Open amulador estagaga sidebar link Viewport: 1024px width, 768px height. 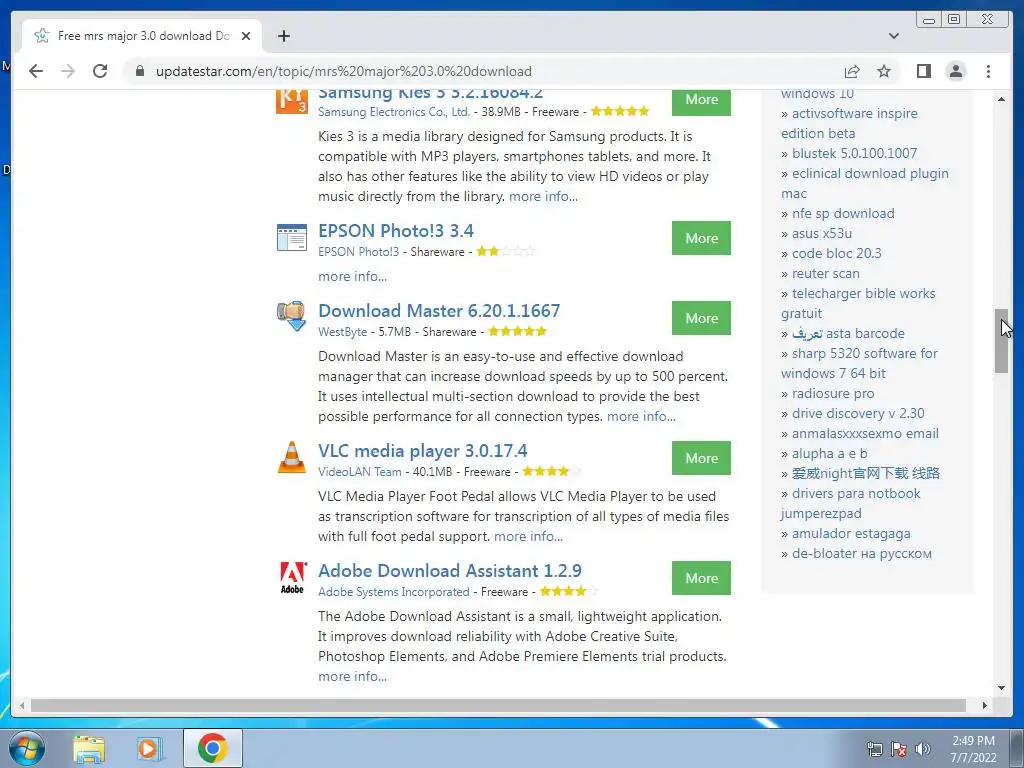click(851, 534)
